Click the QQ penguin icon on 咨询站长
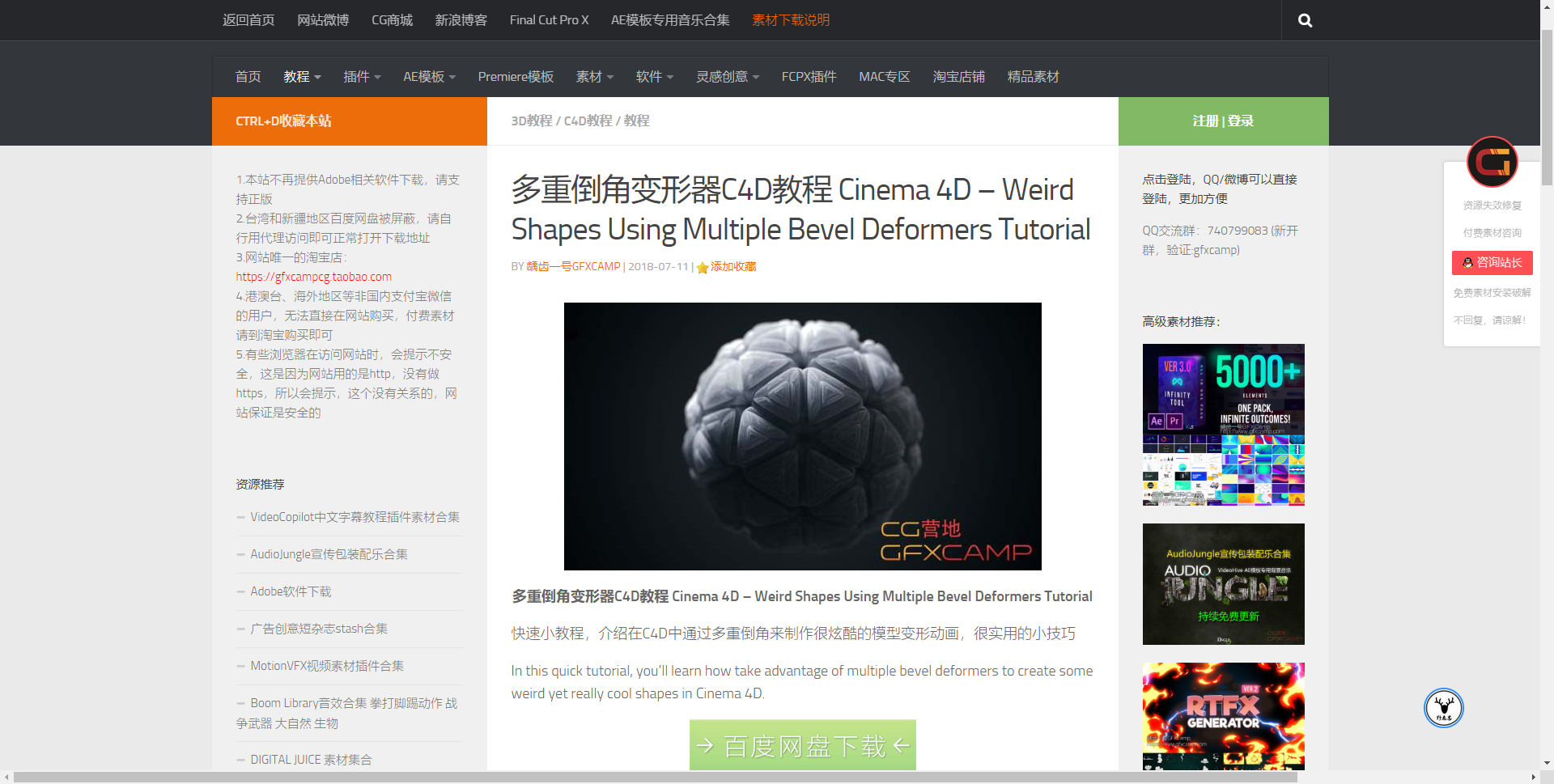1554x784 pixels. tap(1467, 263)
